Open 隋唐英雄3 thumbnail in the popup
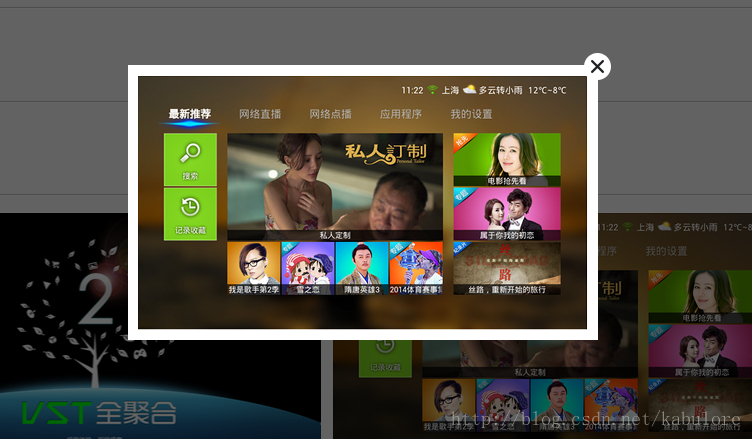 click(362, 268)
